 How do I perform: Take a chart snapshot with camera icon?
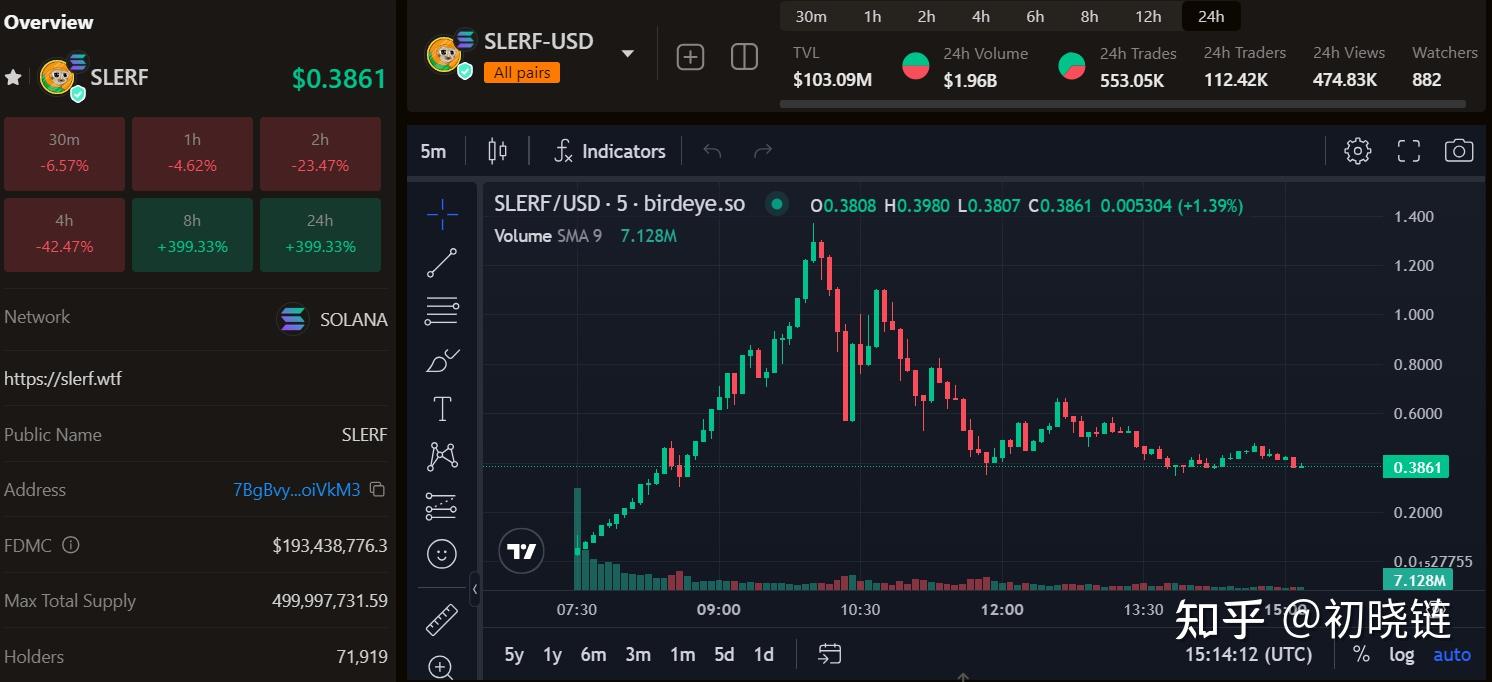(x=1459, y=151)
